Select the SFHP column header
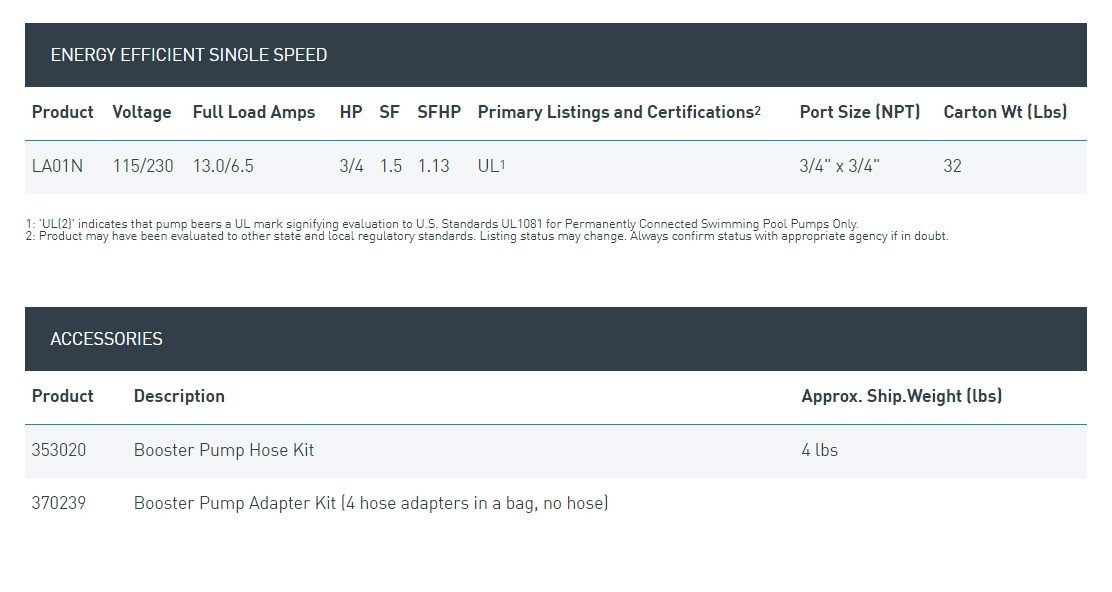The height and width of the screenshot is (592, 1112). click(439, 112)
